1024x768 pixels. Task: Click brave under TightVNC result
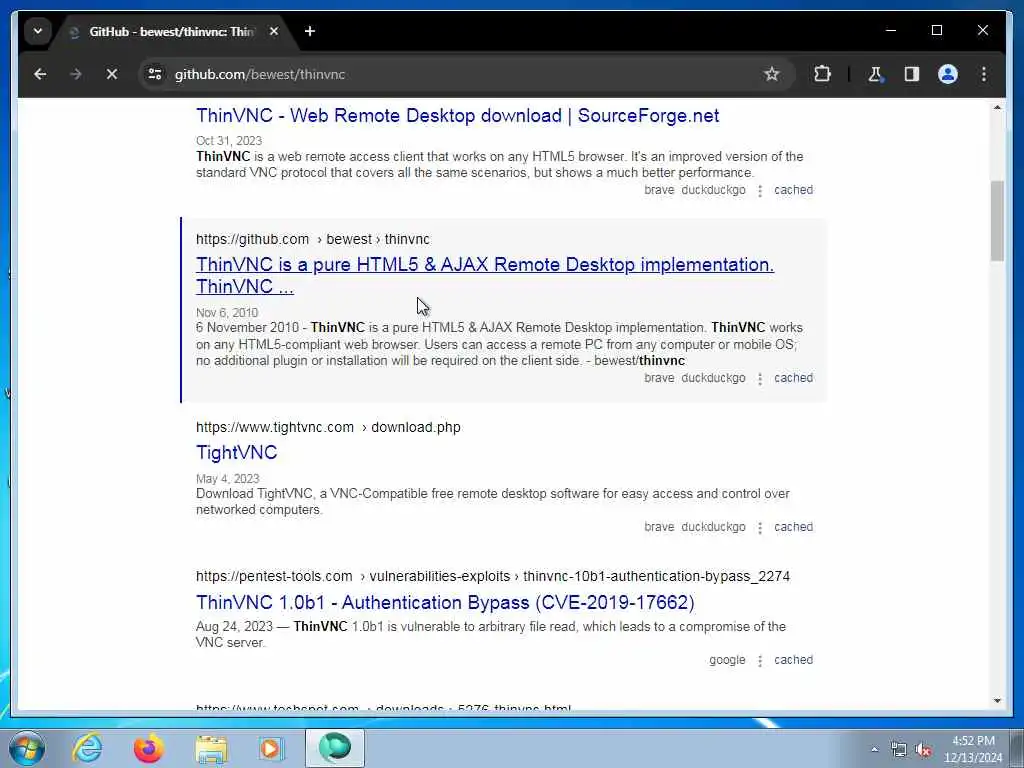click(x=659, y=527)
